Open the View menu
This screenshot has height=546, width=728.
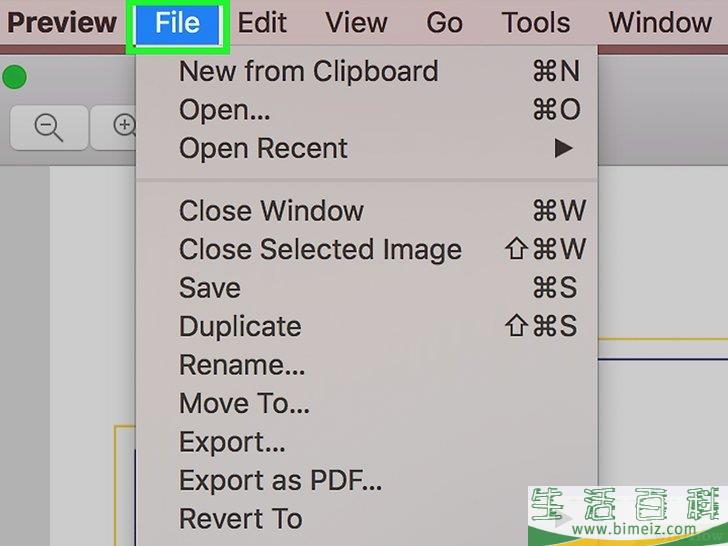click(356, 23)
